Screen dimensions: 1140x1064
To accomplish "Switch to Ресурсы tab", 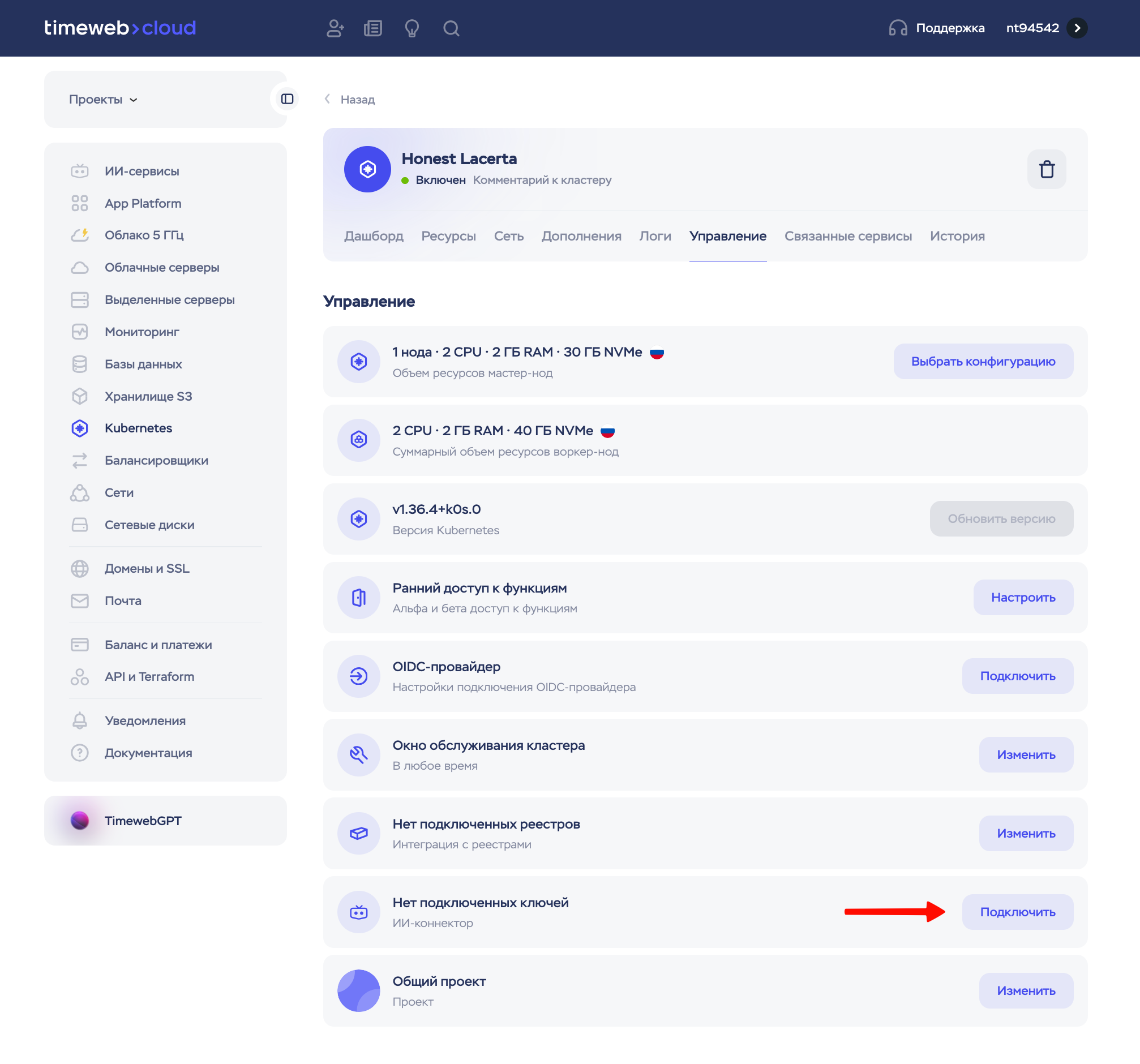I will (448, 236).
